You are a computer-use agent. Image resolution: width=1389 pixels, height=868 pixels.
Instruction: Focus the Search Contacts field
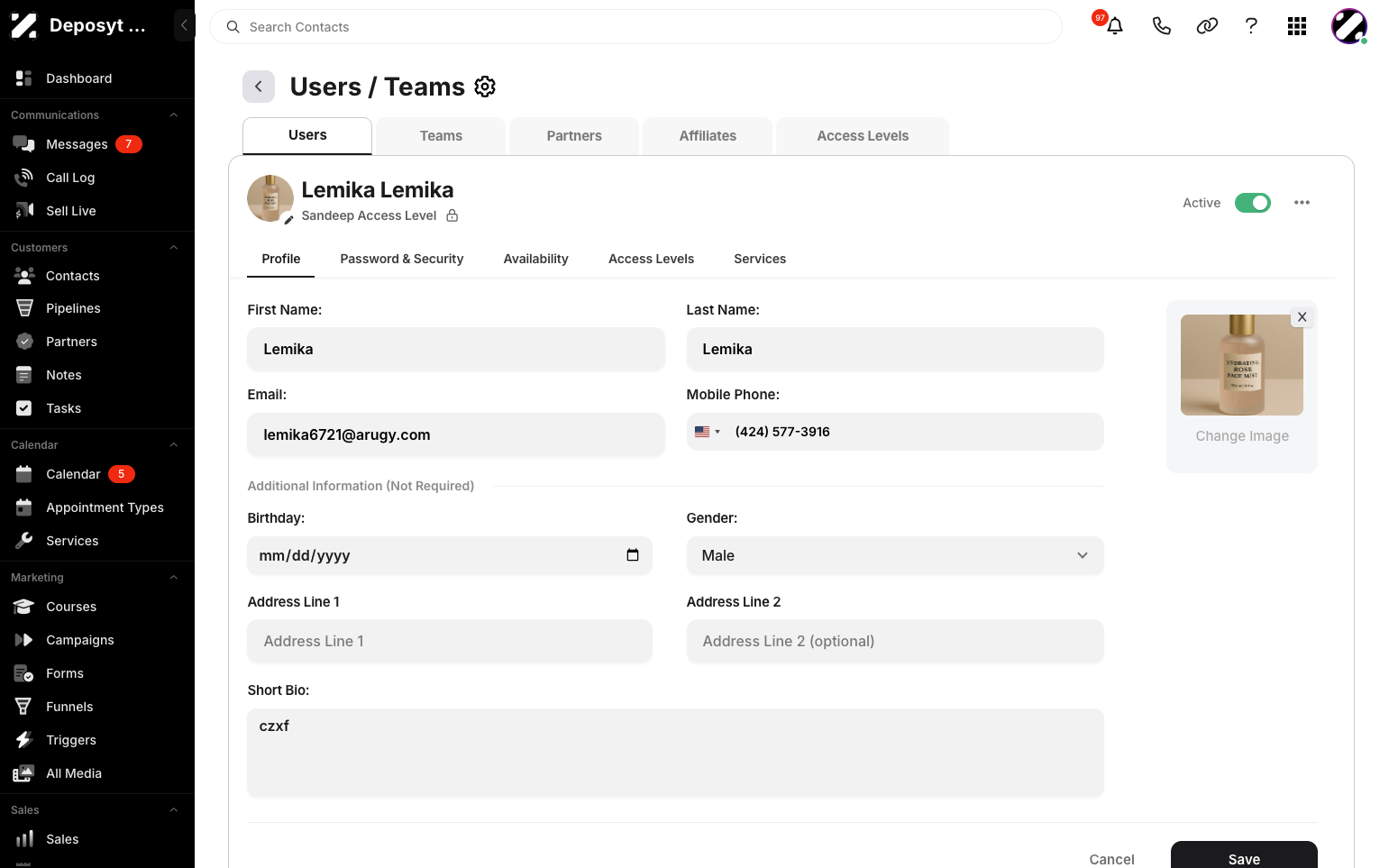point(635,27)
